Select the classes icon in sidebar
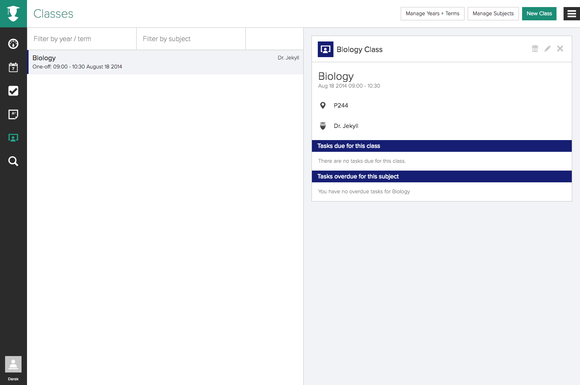Viewport: 580px width, 385px height. click(13, 138)
